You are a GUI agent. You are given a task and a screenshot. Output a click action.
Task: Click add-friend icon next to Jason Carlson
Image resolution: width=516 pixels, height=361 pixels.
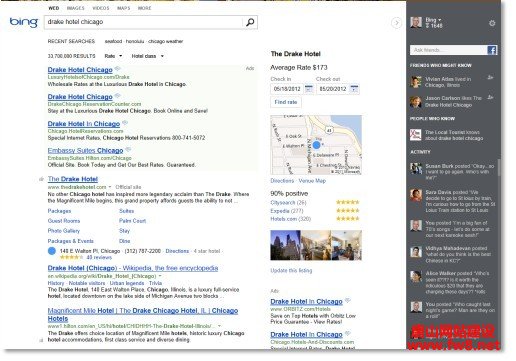[490, 97]
